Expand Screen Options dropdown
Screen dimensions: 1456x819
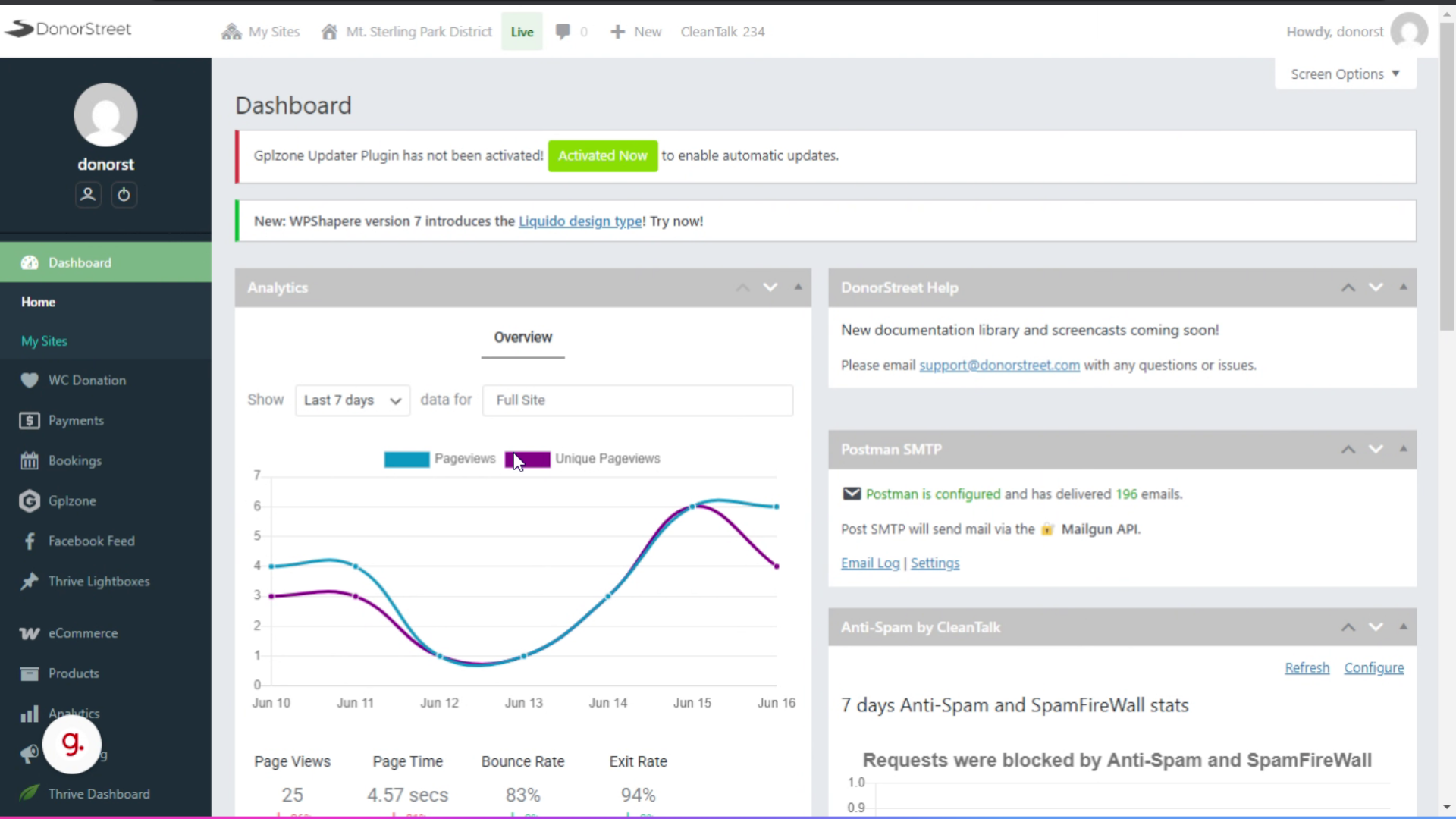pos(1345,74)
